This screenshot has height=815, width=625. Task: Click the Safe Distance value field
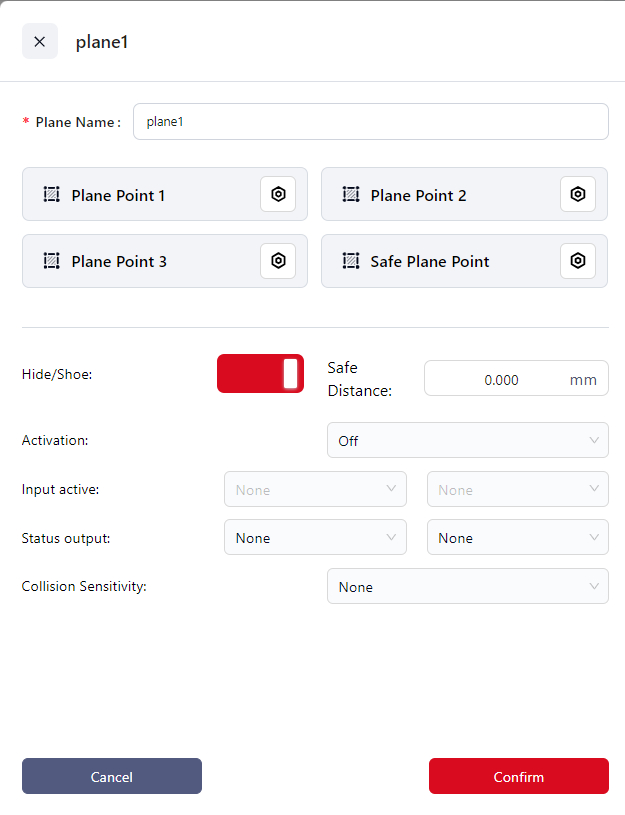coord(500,379)
